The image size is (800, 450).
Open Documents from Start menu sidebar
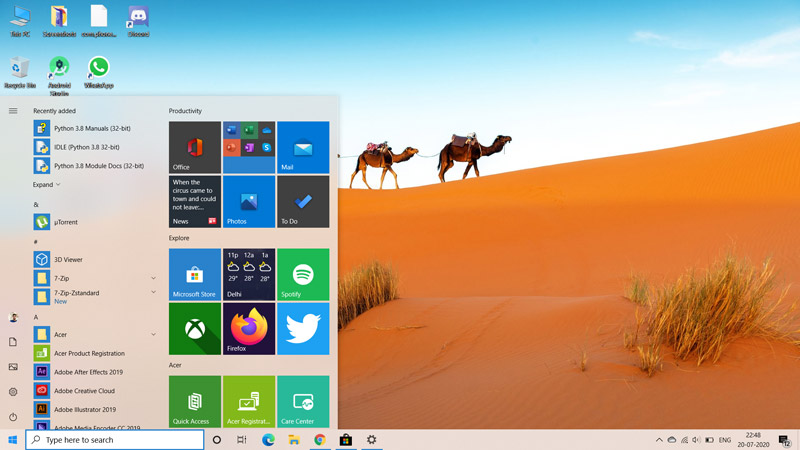13,342
